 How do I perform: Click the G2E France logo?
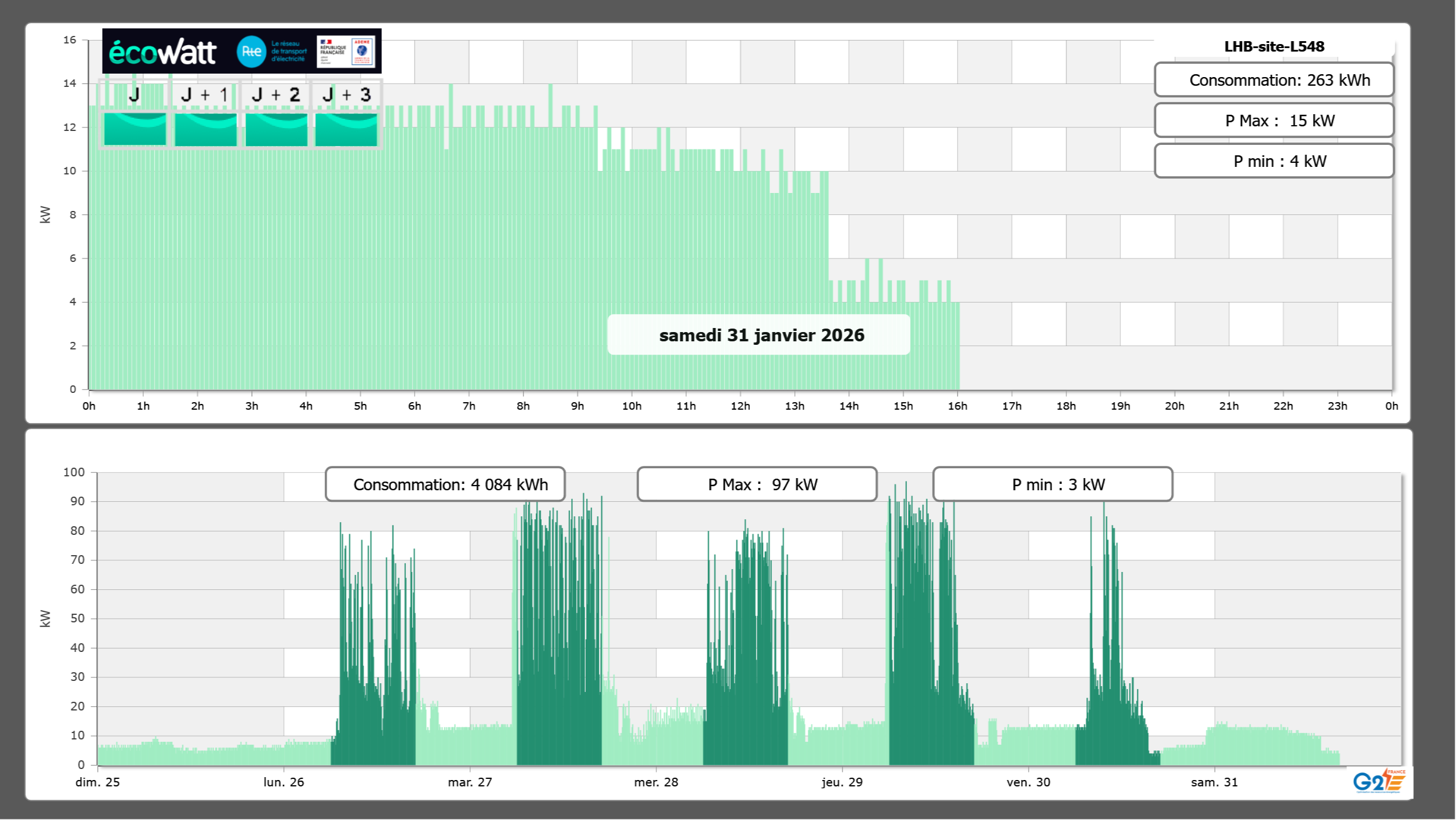tap(1379, 781)
